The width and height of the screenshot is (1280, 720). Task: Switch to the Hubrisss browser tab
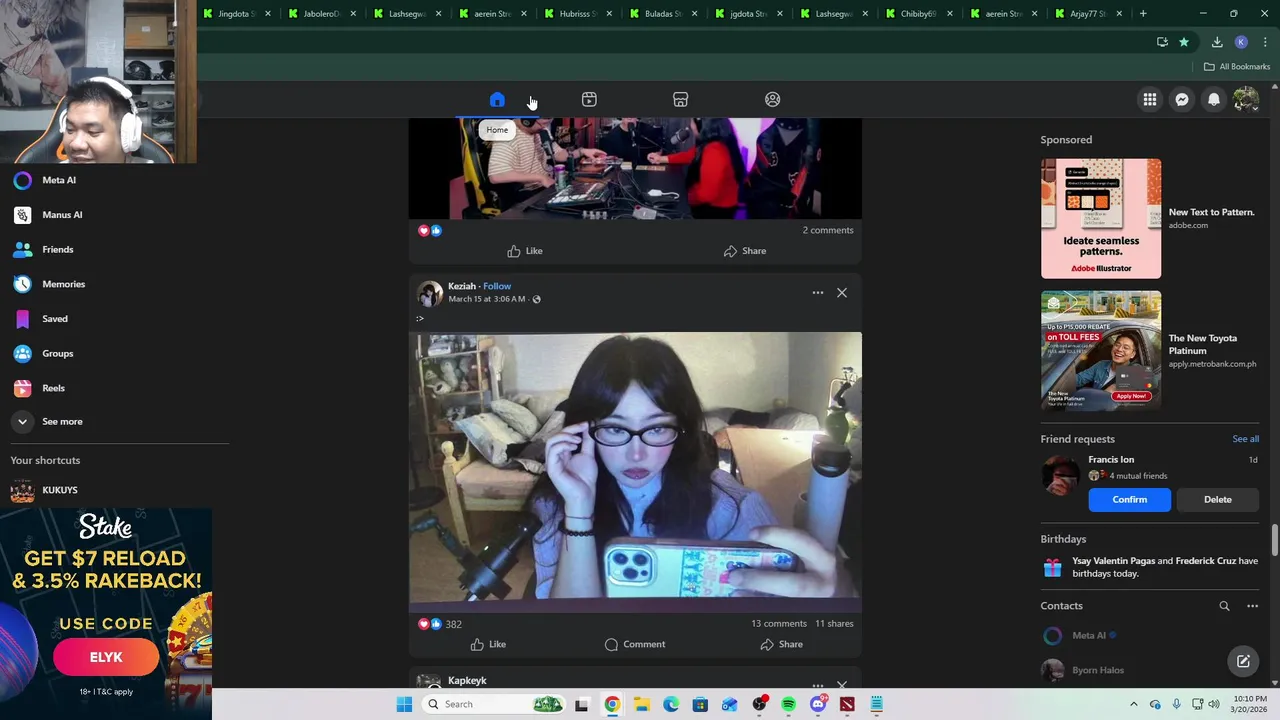[x=577, y=14]
